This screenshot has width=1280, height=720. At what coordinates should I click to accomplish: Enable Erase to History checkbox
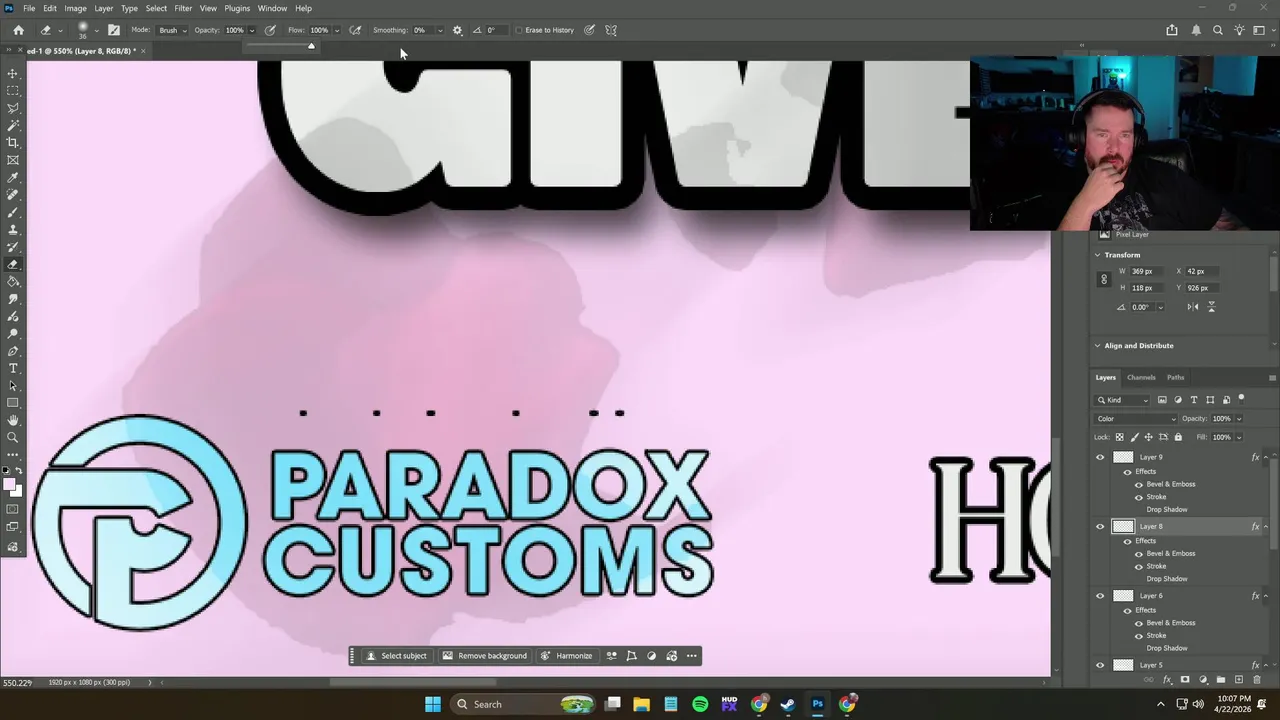pos(519,30)
